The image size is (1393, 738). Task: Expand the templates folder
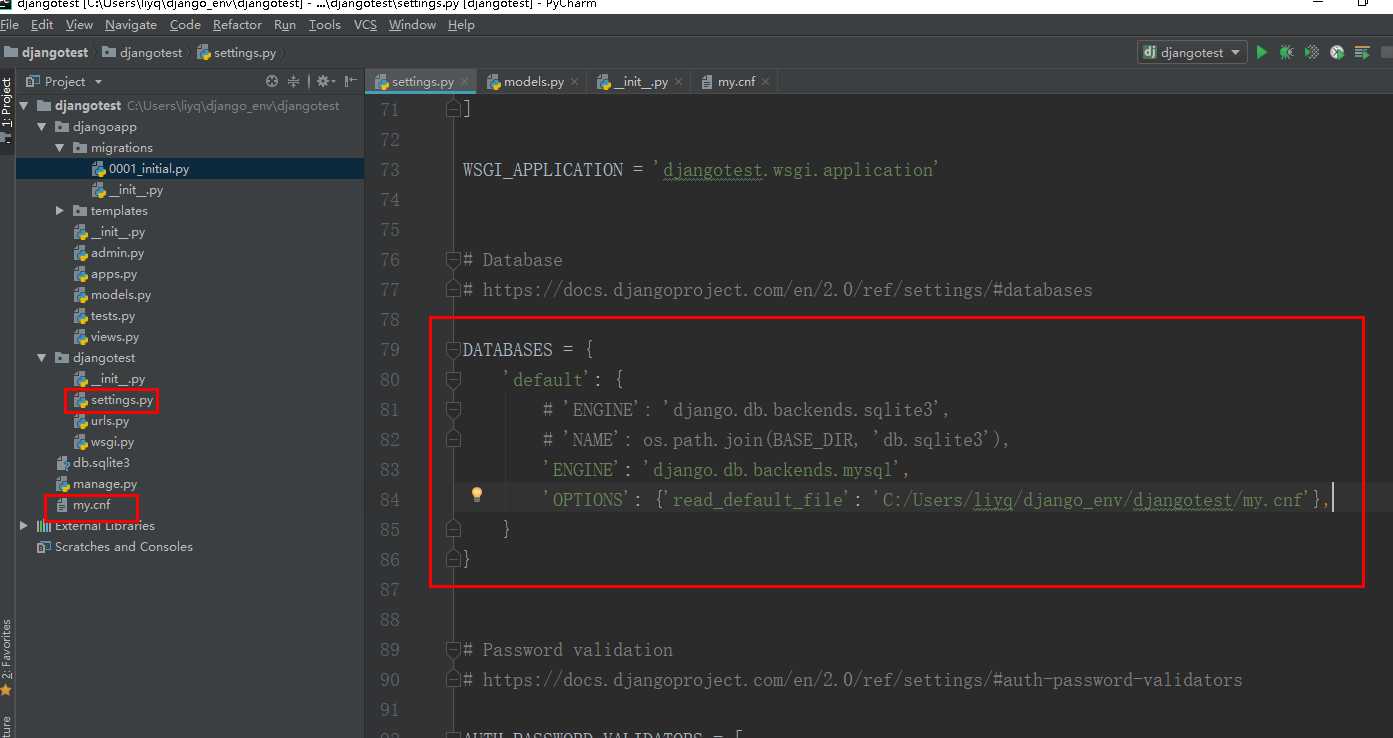tap(60, 211)
